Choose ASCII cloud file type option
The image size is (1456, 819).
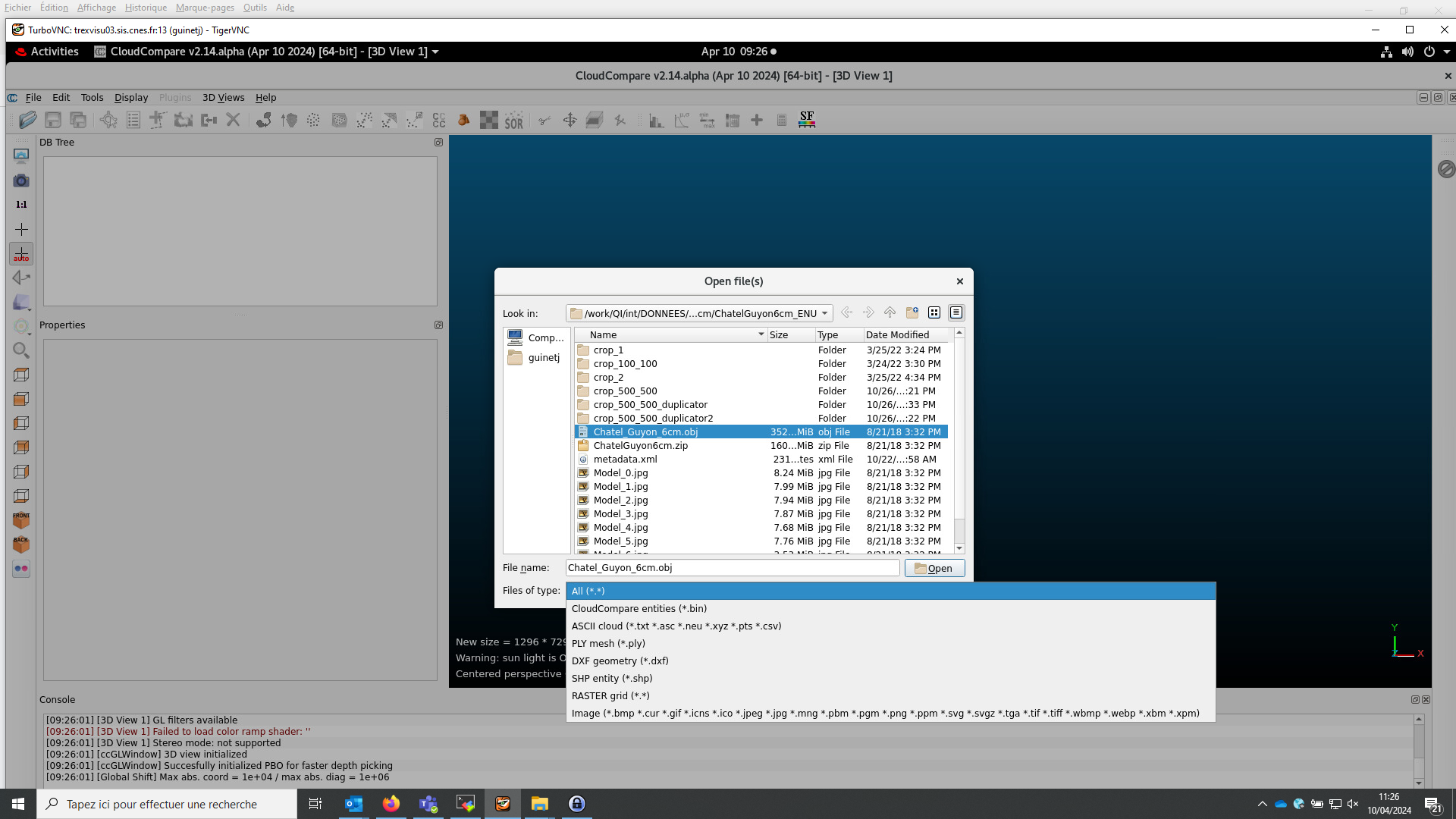pyautogui.click(x=890, y=626)
